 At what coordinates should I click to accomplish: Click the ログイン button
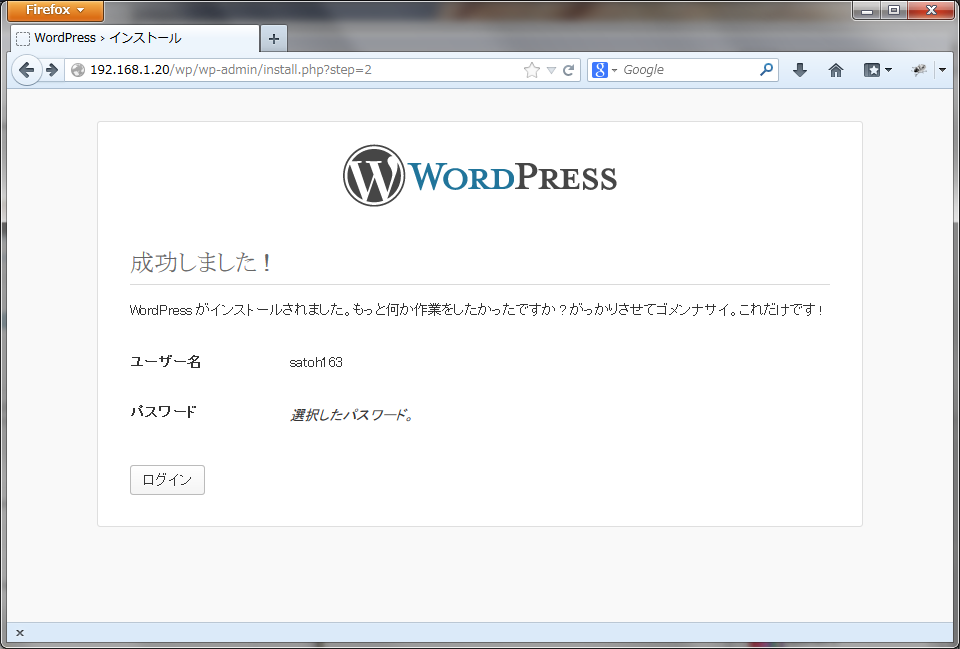167,480
